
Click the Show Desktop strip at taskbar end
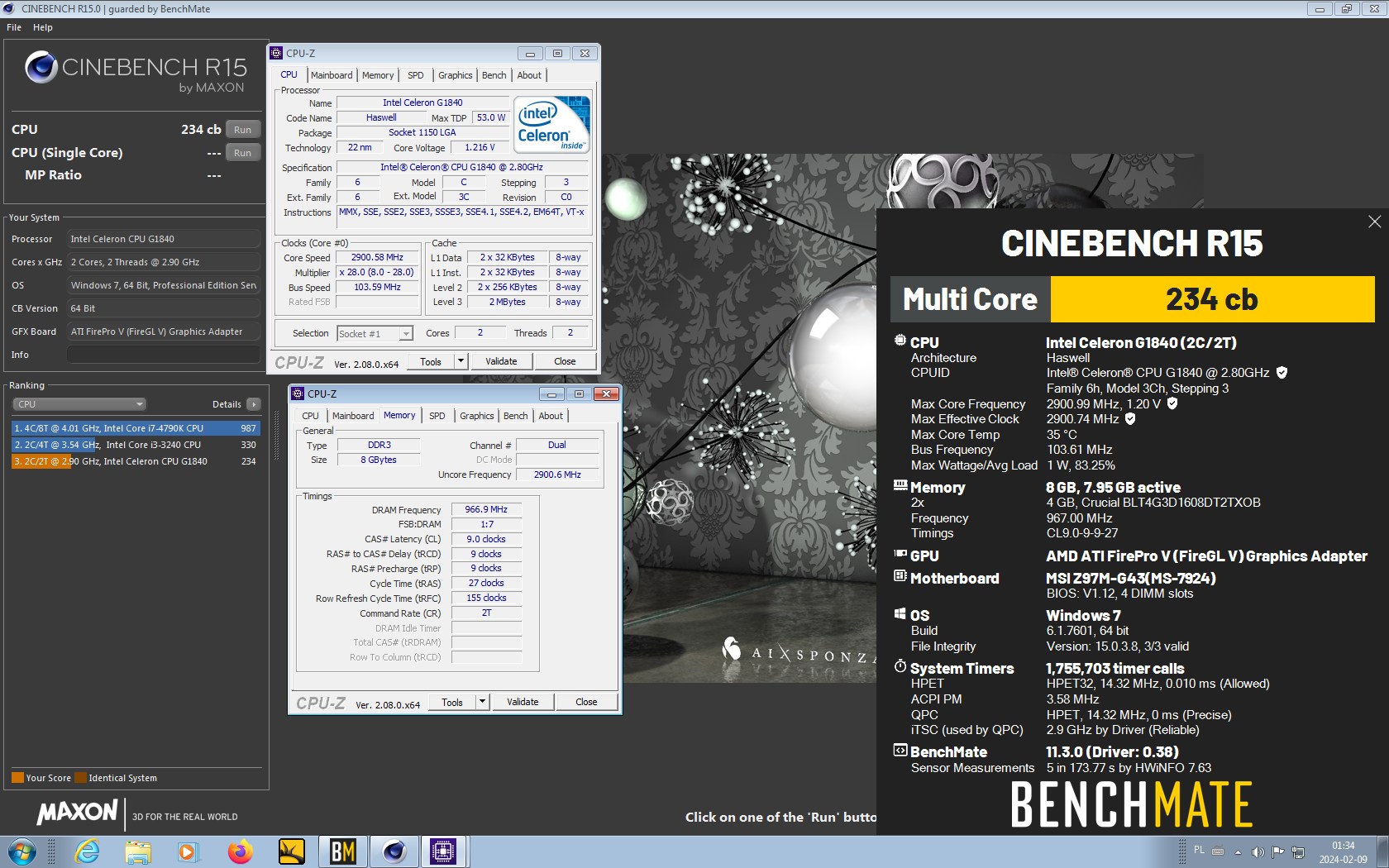click(x=1382, y=851)
